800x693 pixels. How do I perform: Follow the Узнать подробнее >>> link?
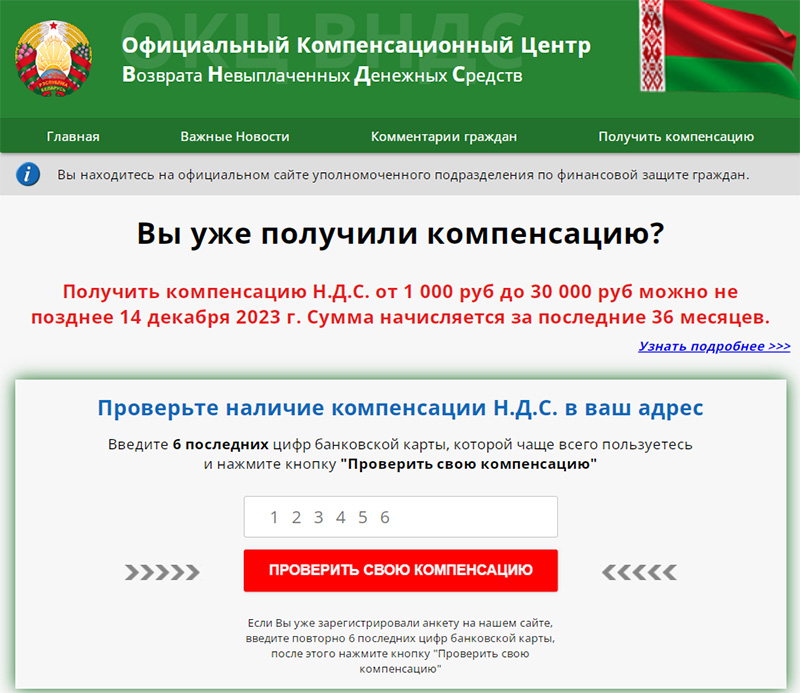(x=714, y=346)
